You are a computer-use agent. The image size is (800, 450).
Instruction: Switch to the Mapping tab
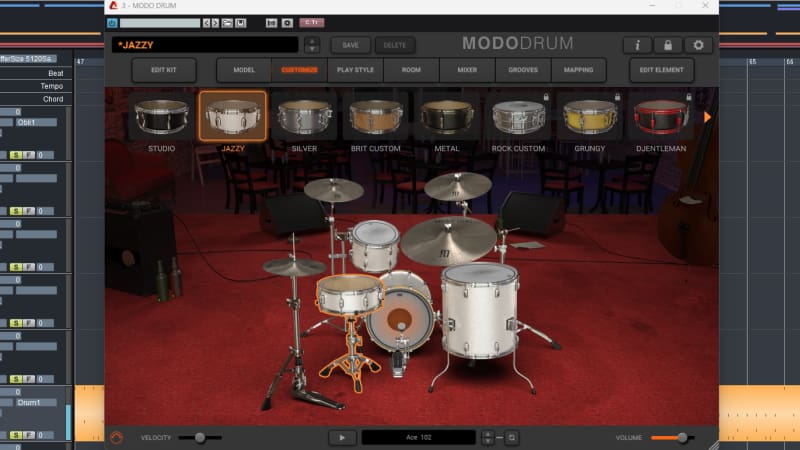point(579,70)
